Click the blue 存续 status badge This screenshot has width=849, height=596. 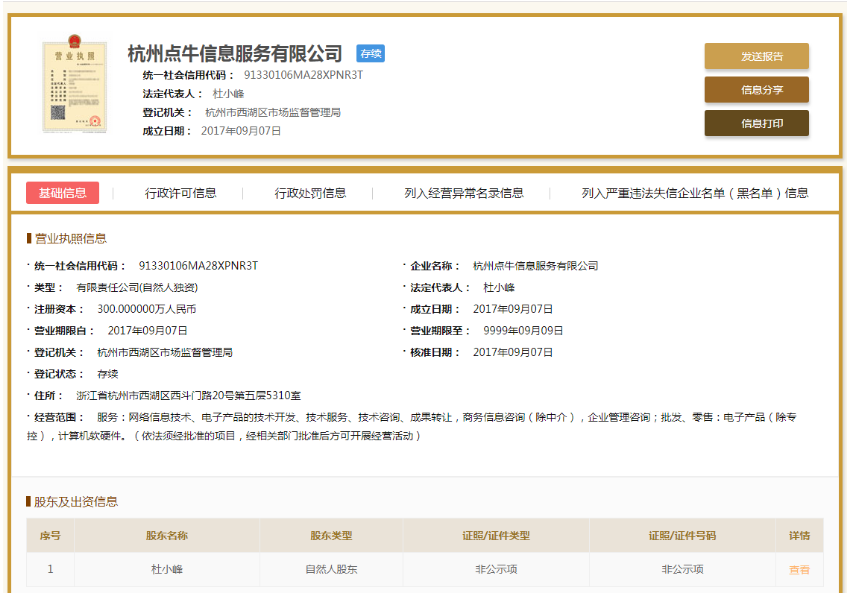(x=370, y=54)
